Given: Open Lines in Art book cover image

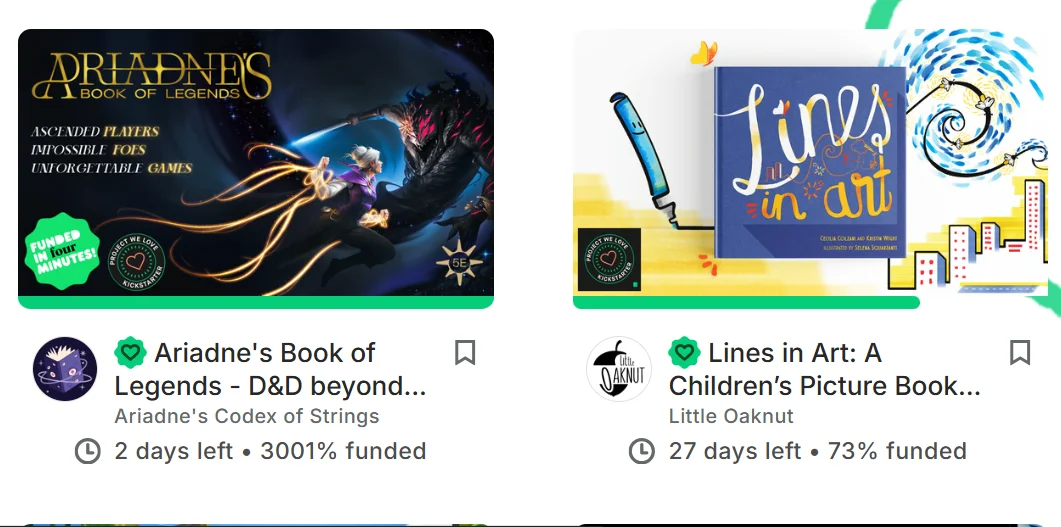Looking at the screenshot, I should click(x=810, y=162).
